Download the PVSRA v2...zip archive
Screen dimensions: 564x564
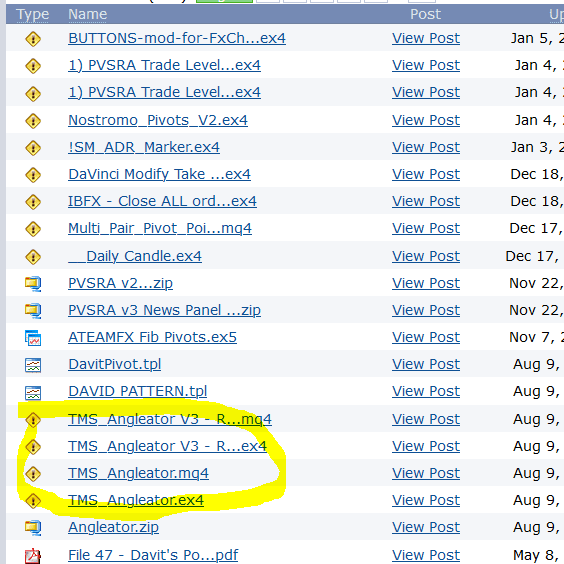click(120, 283)
